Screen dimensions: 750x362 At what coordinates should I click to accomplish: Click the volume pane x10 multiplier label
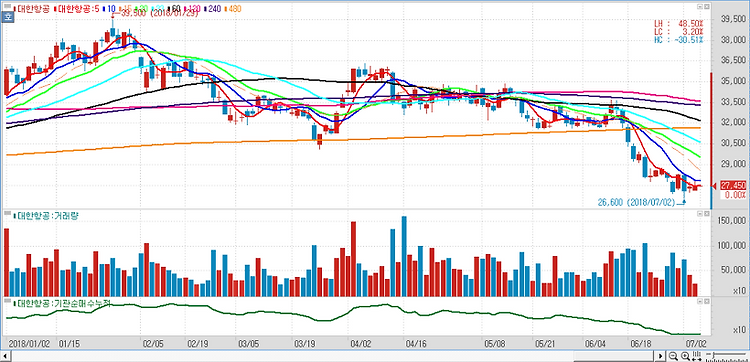[739, 290]
